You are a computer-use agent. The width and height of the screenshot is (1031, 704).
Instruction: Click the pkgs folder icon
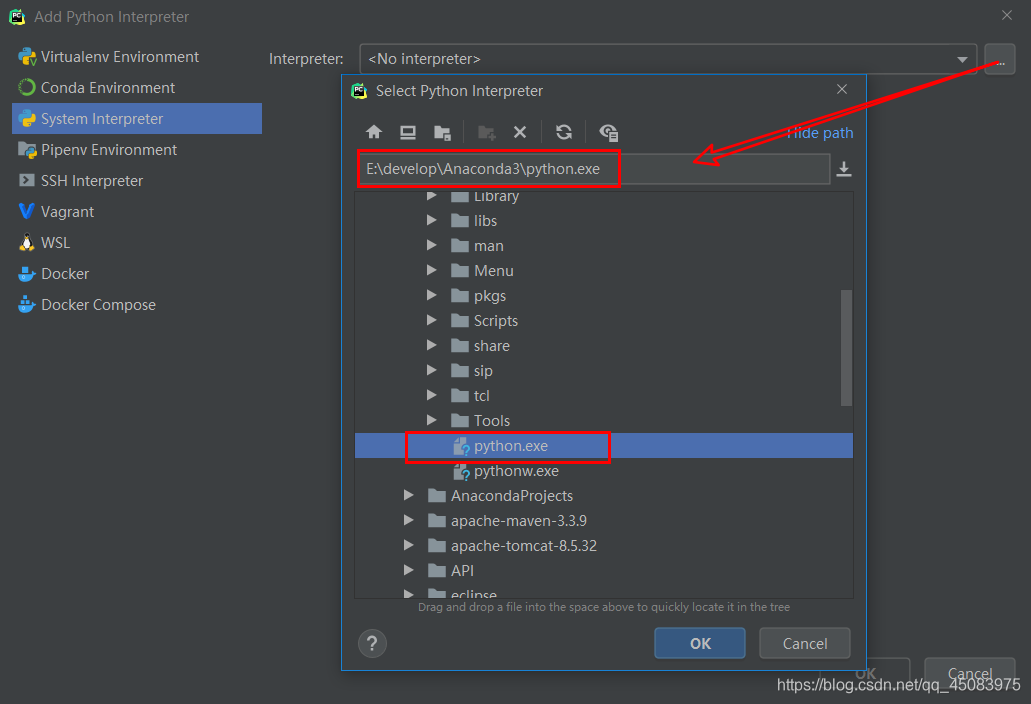pyautogui.click(x=460, y=296)
